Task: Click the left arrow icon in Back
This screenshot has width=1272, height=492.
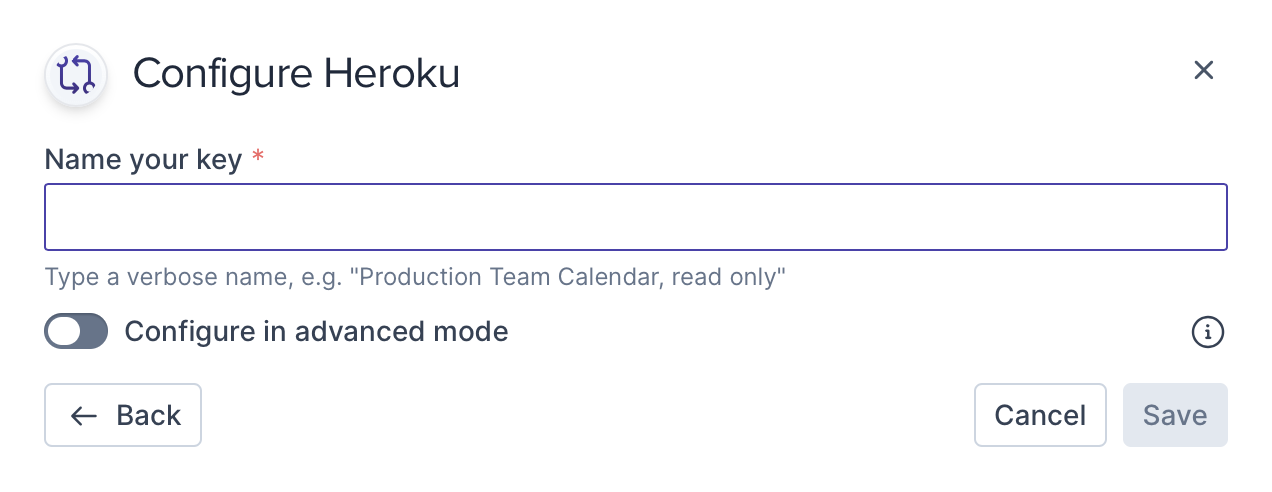Action: click(x=84, y=416)
